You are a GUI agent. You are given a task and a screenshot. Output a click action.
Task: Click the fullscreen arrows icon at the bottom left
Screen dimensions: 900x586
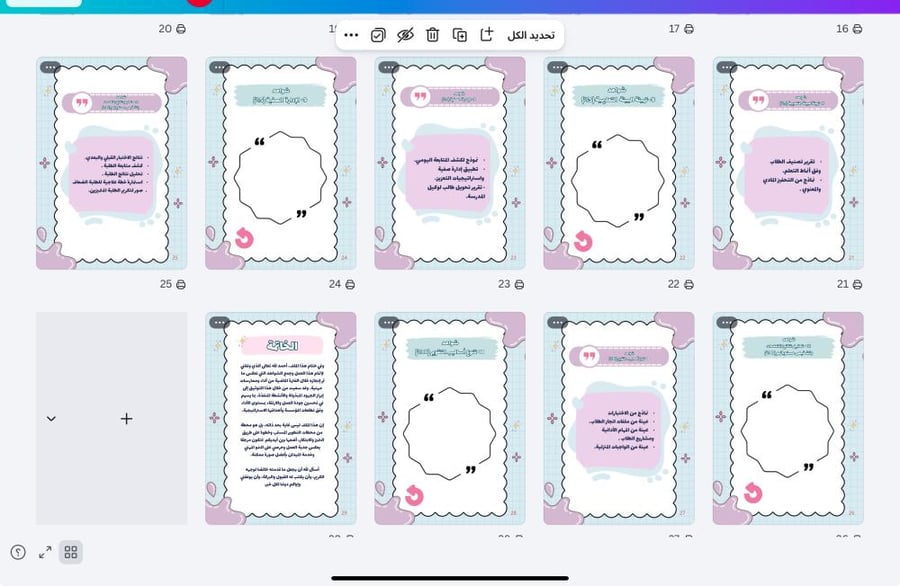tap(45, 552)
